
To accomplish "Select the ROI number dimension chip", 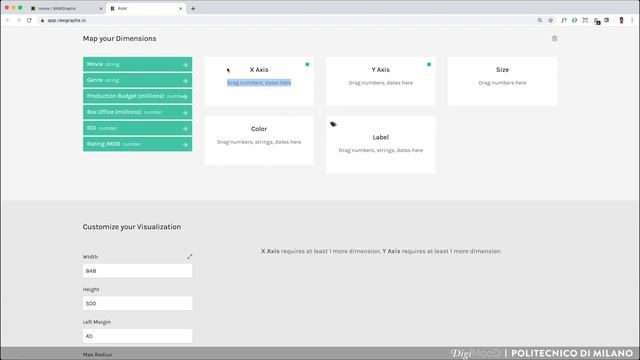I will point(138,128).
